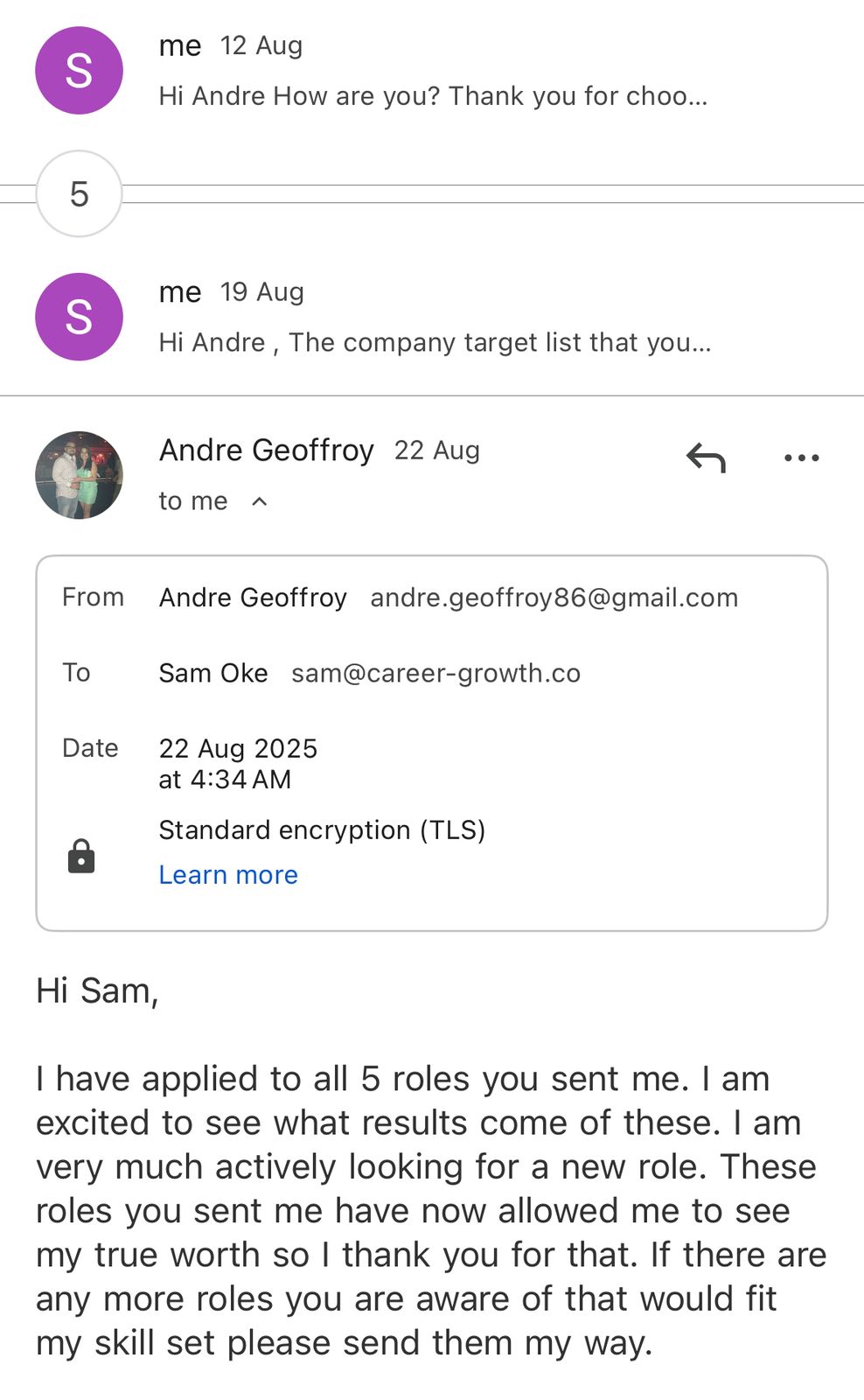
Task: Click the Learn more link
Action: [x=228, y=875]
